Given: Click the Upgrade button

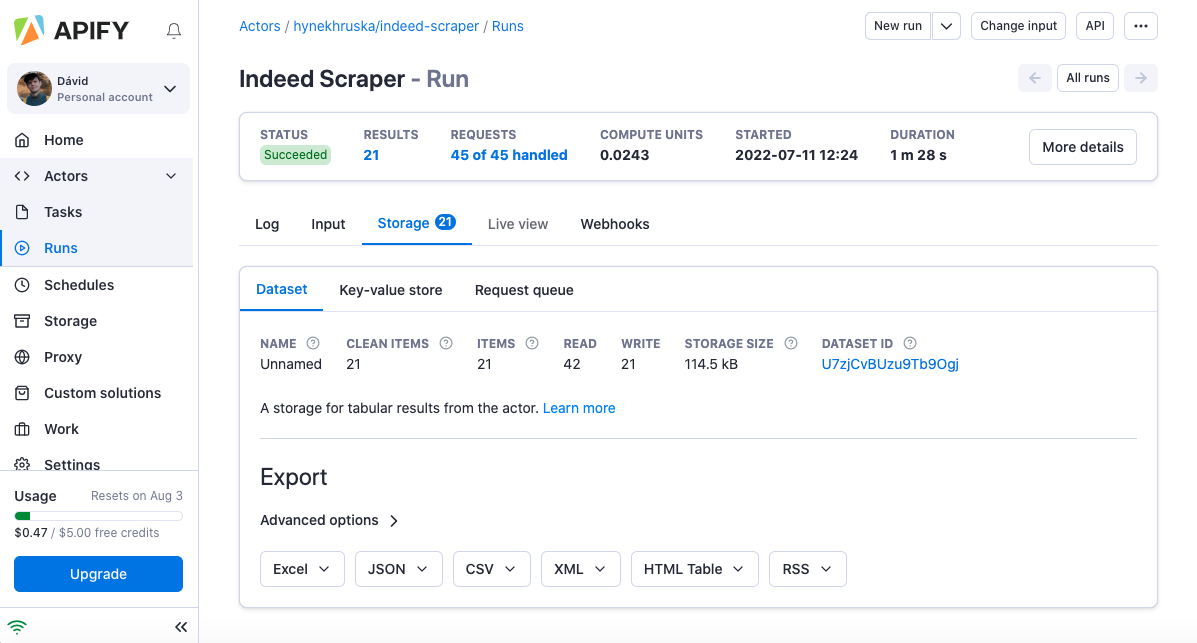Looking at the screenshot, I should [98, 574].
